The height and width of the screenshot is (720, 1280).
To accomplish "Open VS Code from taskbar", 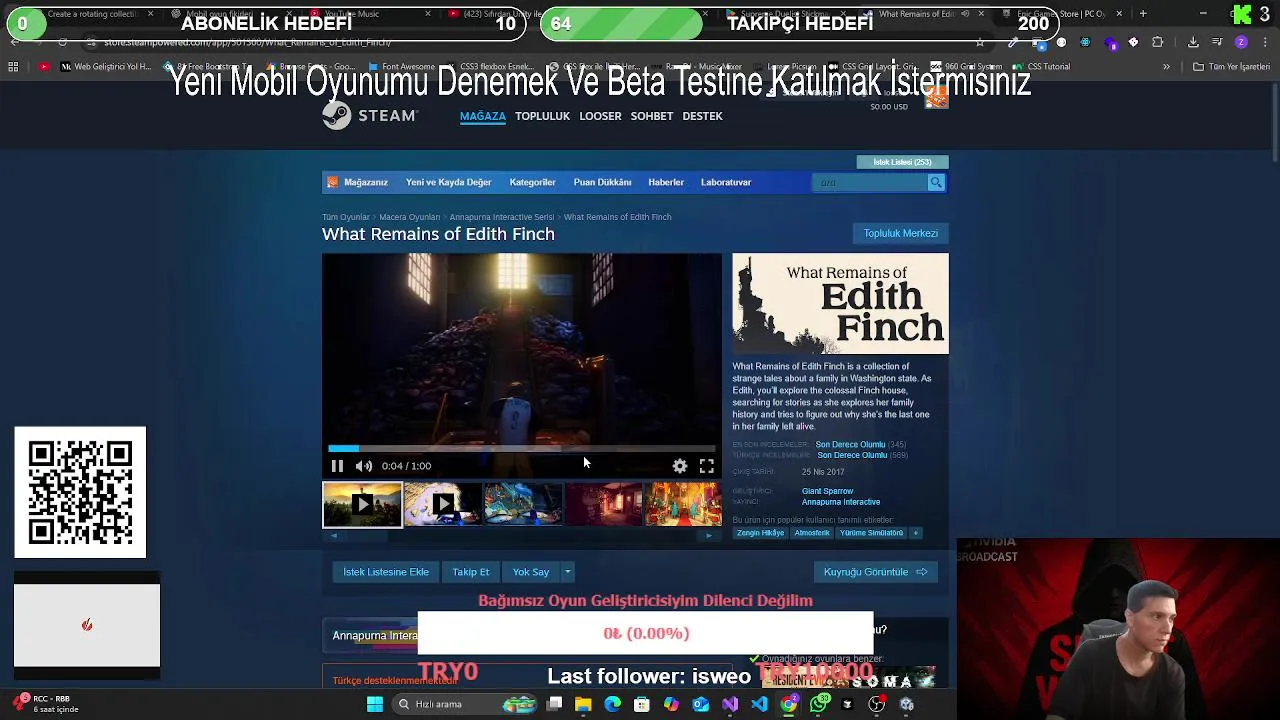I will pyautogui.click(x=760, y=704).
